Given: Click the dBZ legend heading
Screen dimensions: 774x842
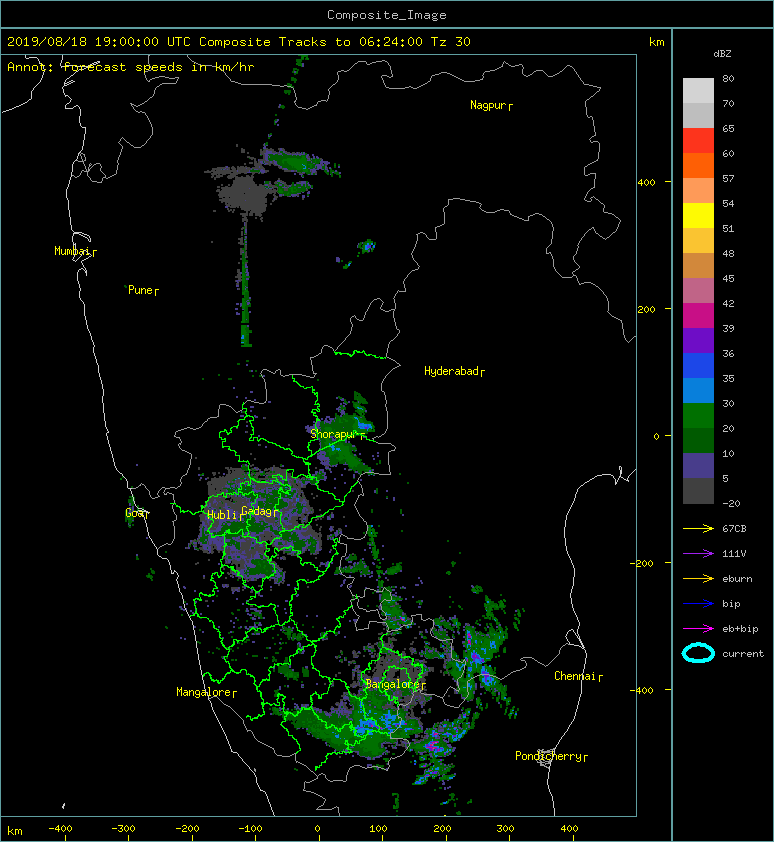Looking at the screenshot, I should (722, 54).
